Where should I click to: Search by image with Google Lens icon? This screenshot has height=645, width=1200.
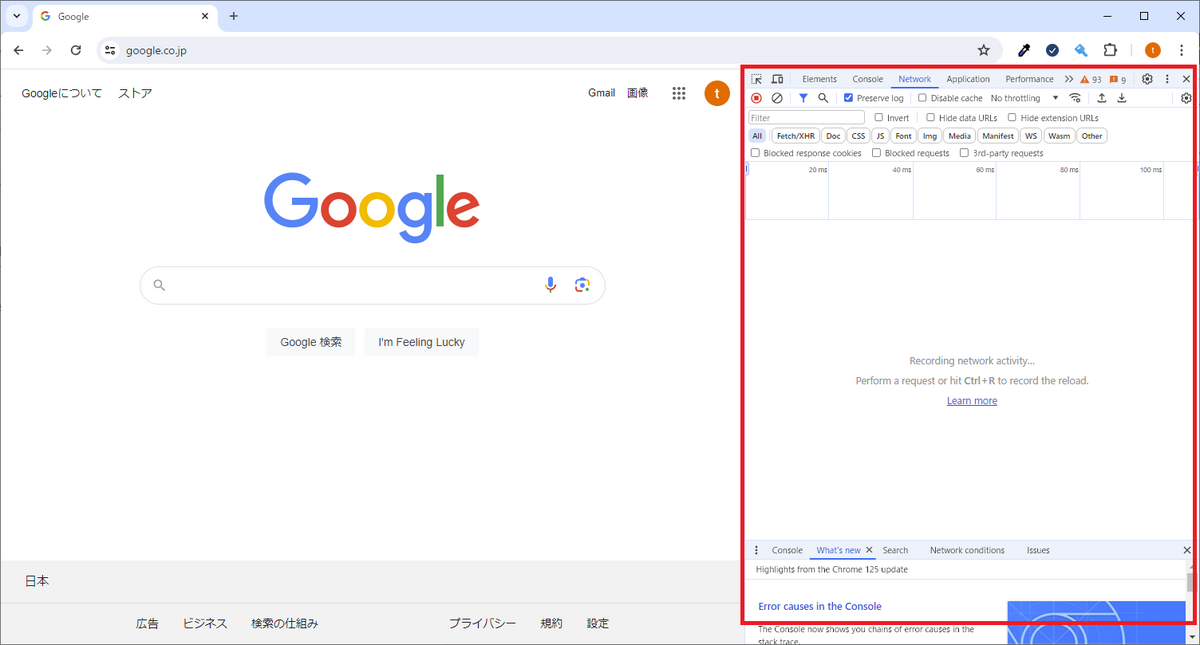[582, 285]
